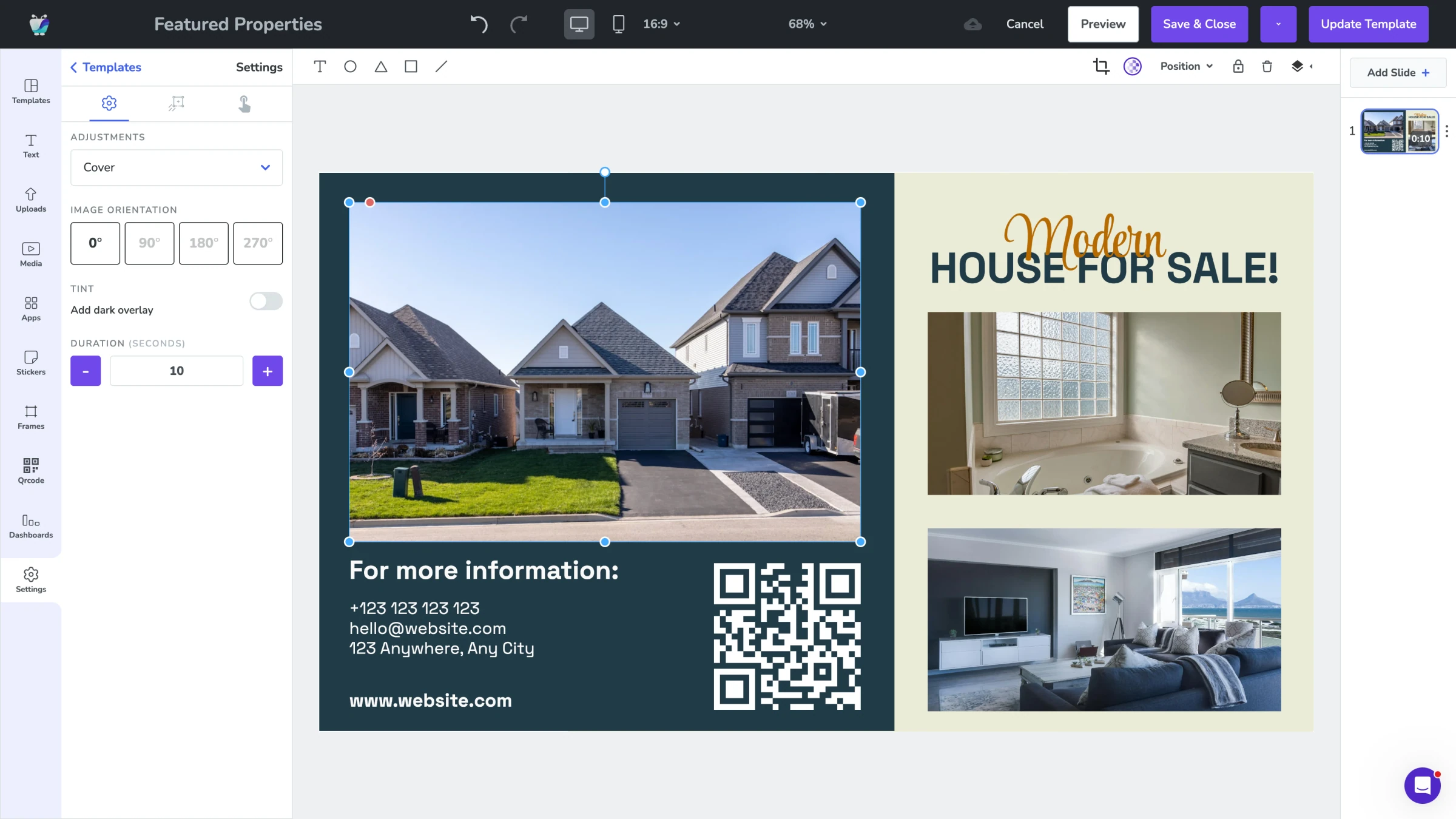
Task: Select the circle shape tool
Action: pyautogui.click(x=350, y=66)
